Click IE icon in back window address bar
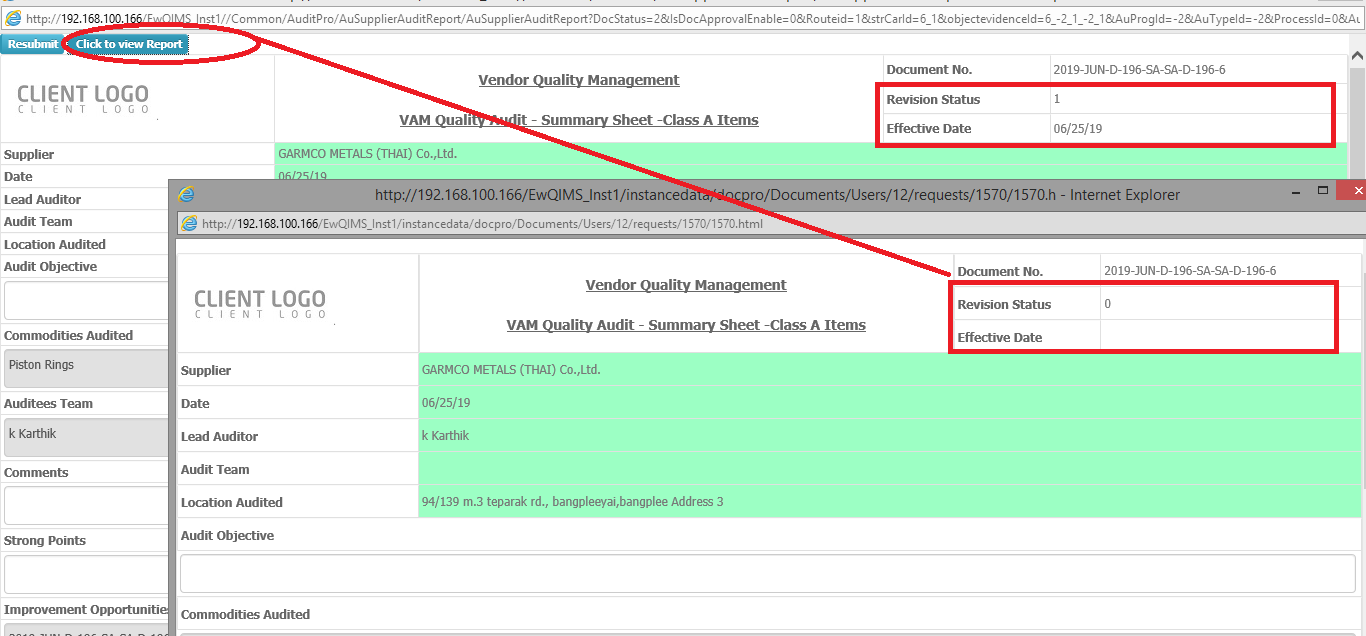Screen dimensions: 1366x636 pyautogui.click(x=13, y=18)
